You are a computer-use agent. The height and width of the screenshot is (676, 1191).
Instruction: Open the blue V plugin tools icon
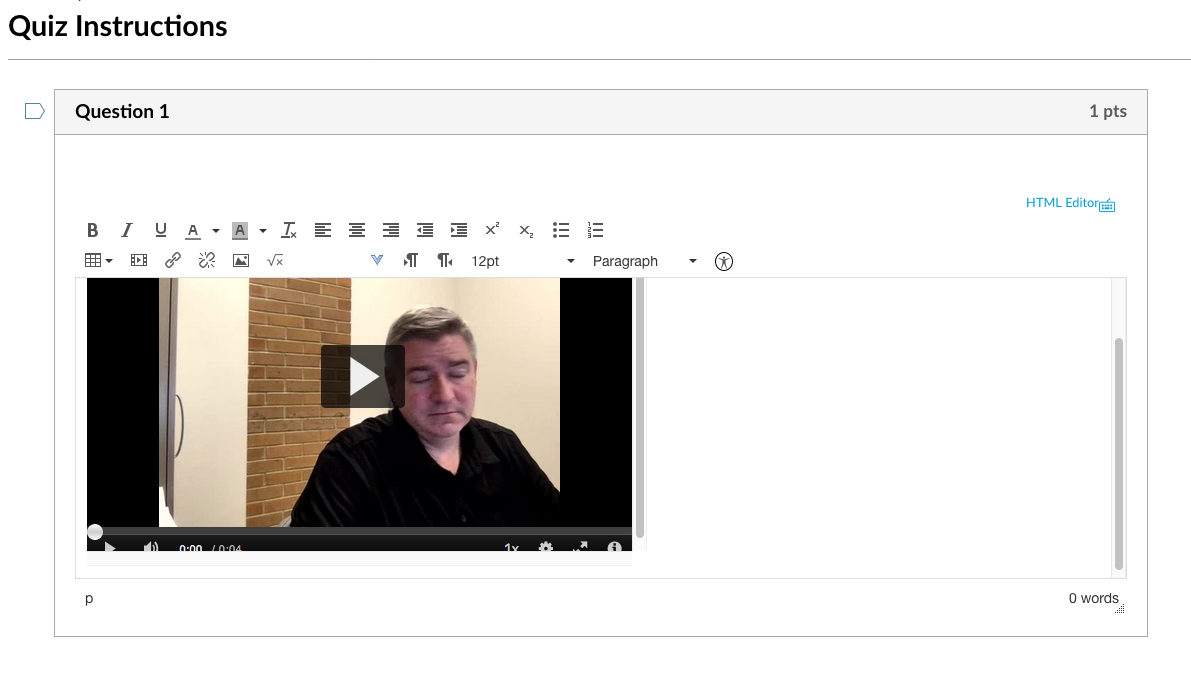(377, 260)
